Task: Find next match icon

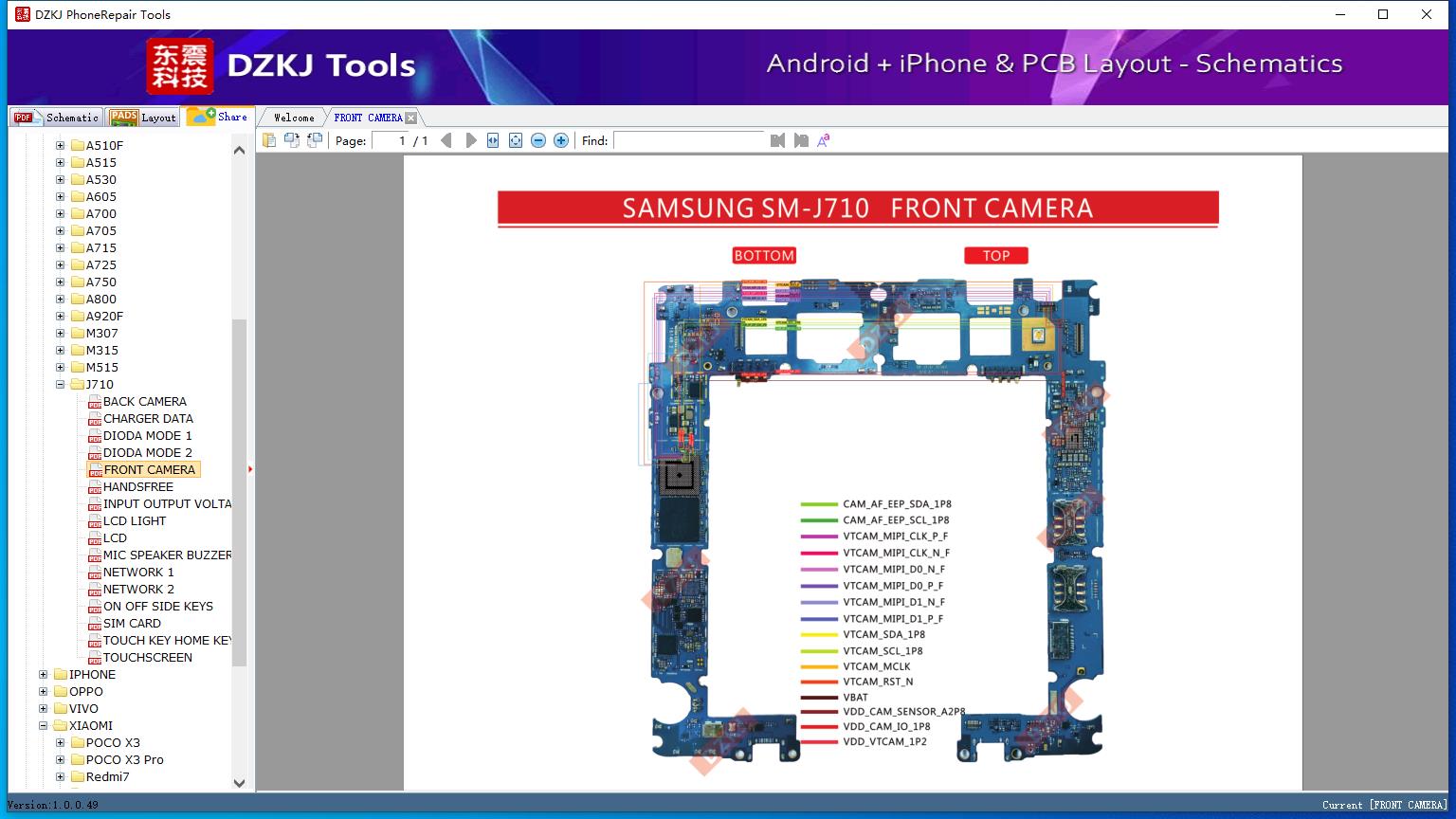Action: coord(801,140)
